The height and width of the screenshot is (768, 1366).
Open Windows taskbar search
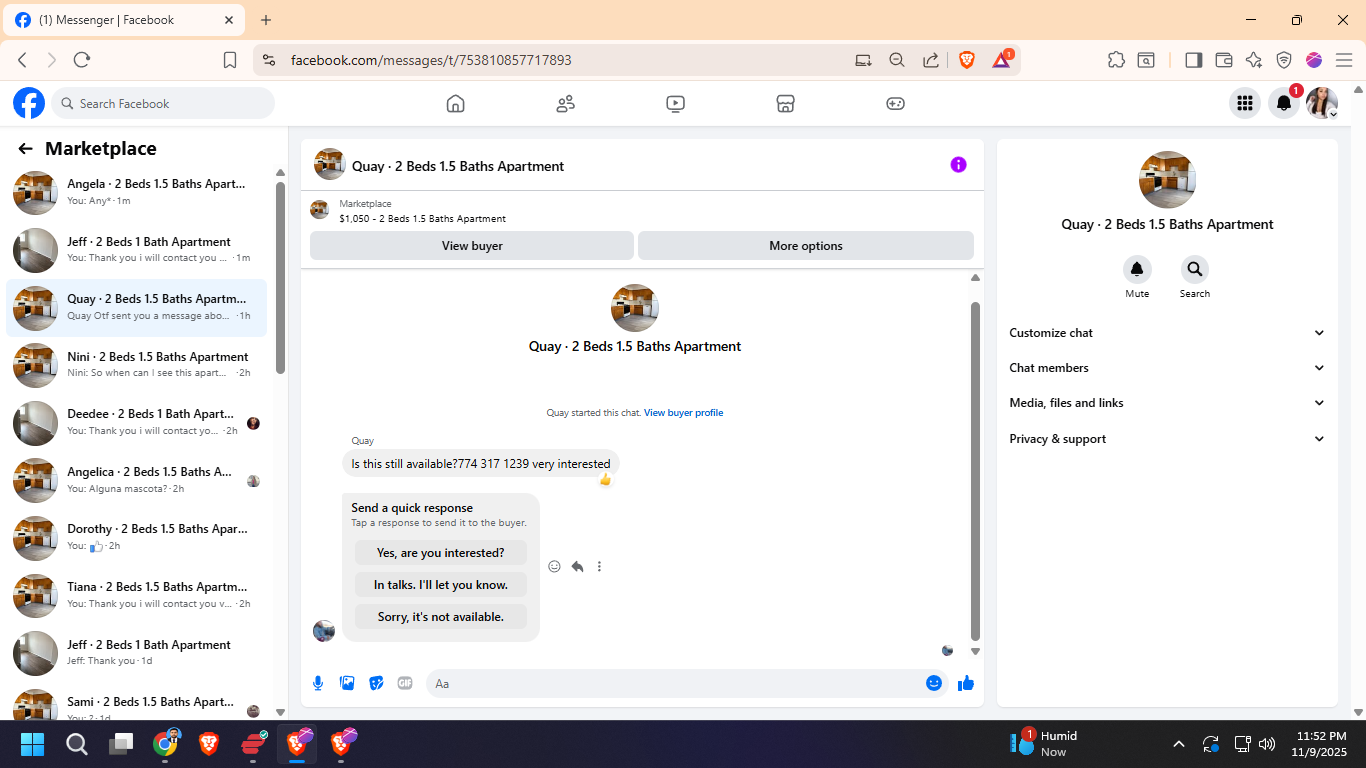77,744
